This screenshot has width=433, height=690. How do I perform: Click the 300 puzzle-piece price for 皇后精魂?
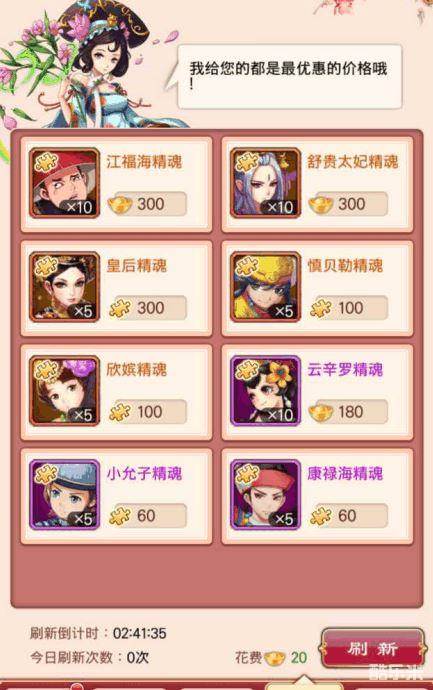coord(147,308)
